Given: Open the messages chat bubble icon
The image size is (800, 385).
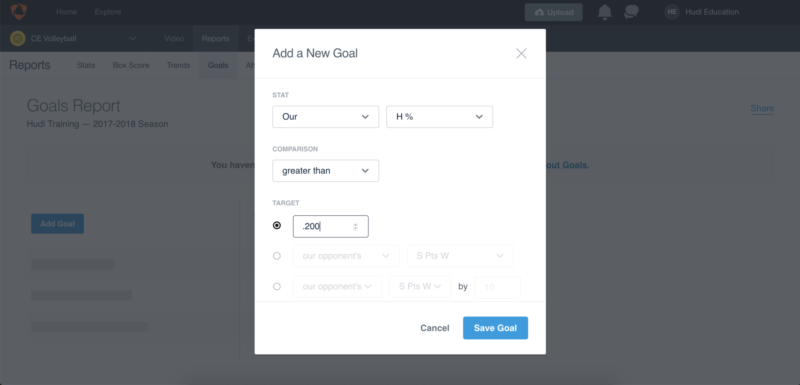Looking at the screenshot, I should click(x=632, y=12).
